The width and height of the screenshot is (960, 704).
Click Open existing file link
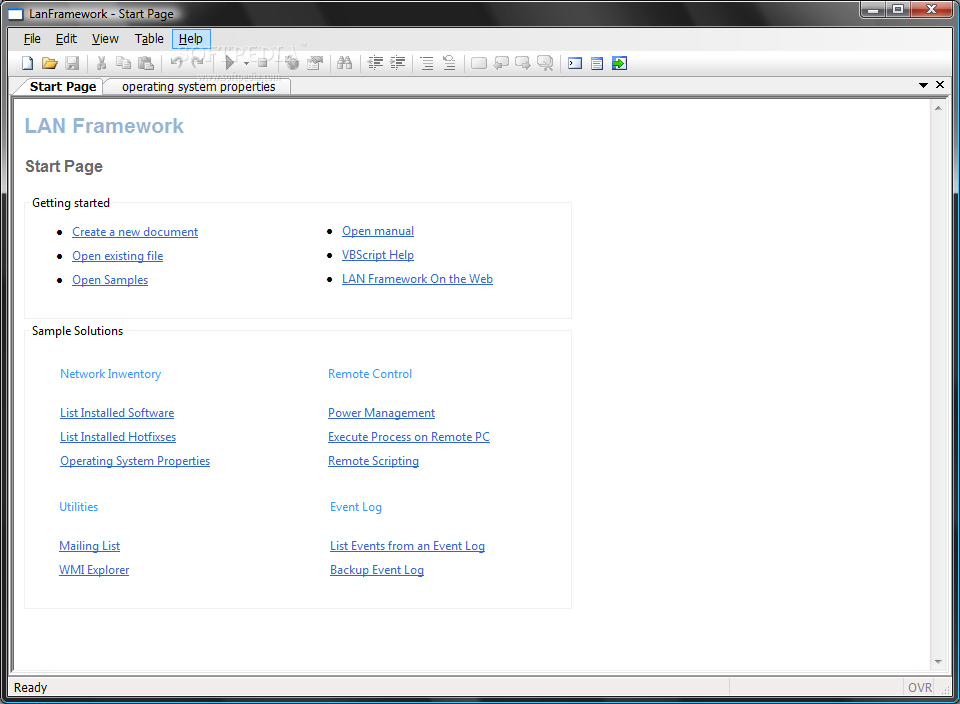coord(118,256)
